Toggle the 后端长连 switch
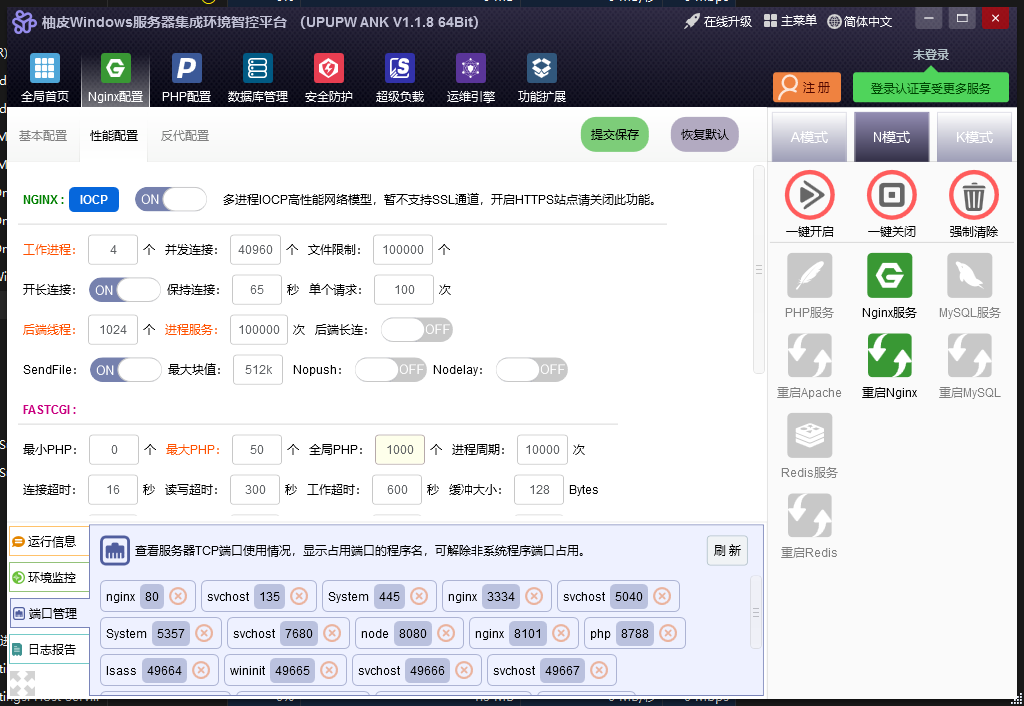Screen dimensions: 1024x706 417,330
